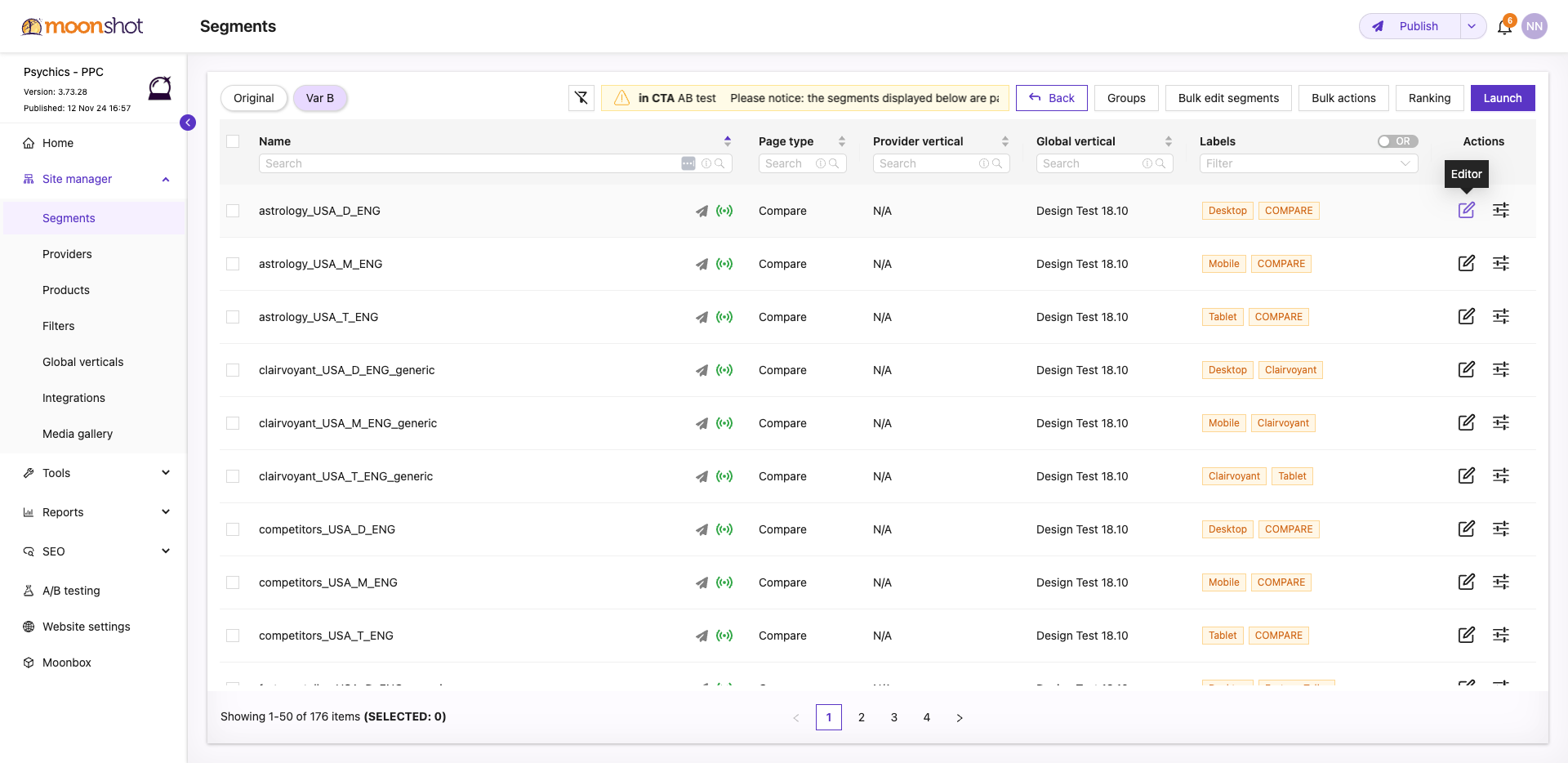Viewport: 1568px width, 763px height.
Task: Click the Launch button
Action: click(1503, 98)
